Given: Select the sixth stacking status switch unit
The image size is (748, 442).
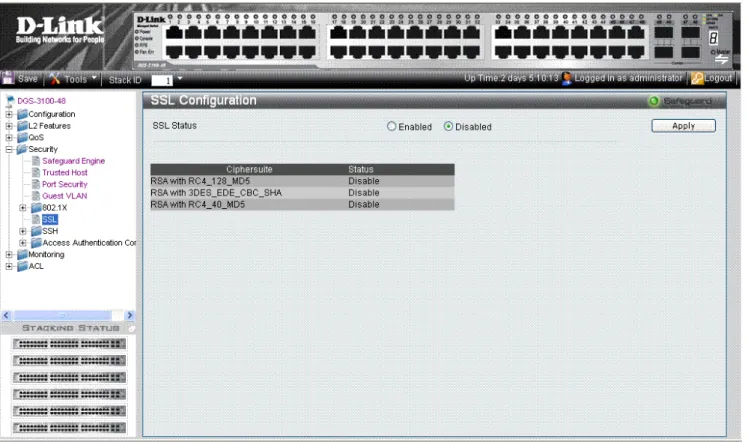Looking at the screenshot, I should 70,428.
